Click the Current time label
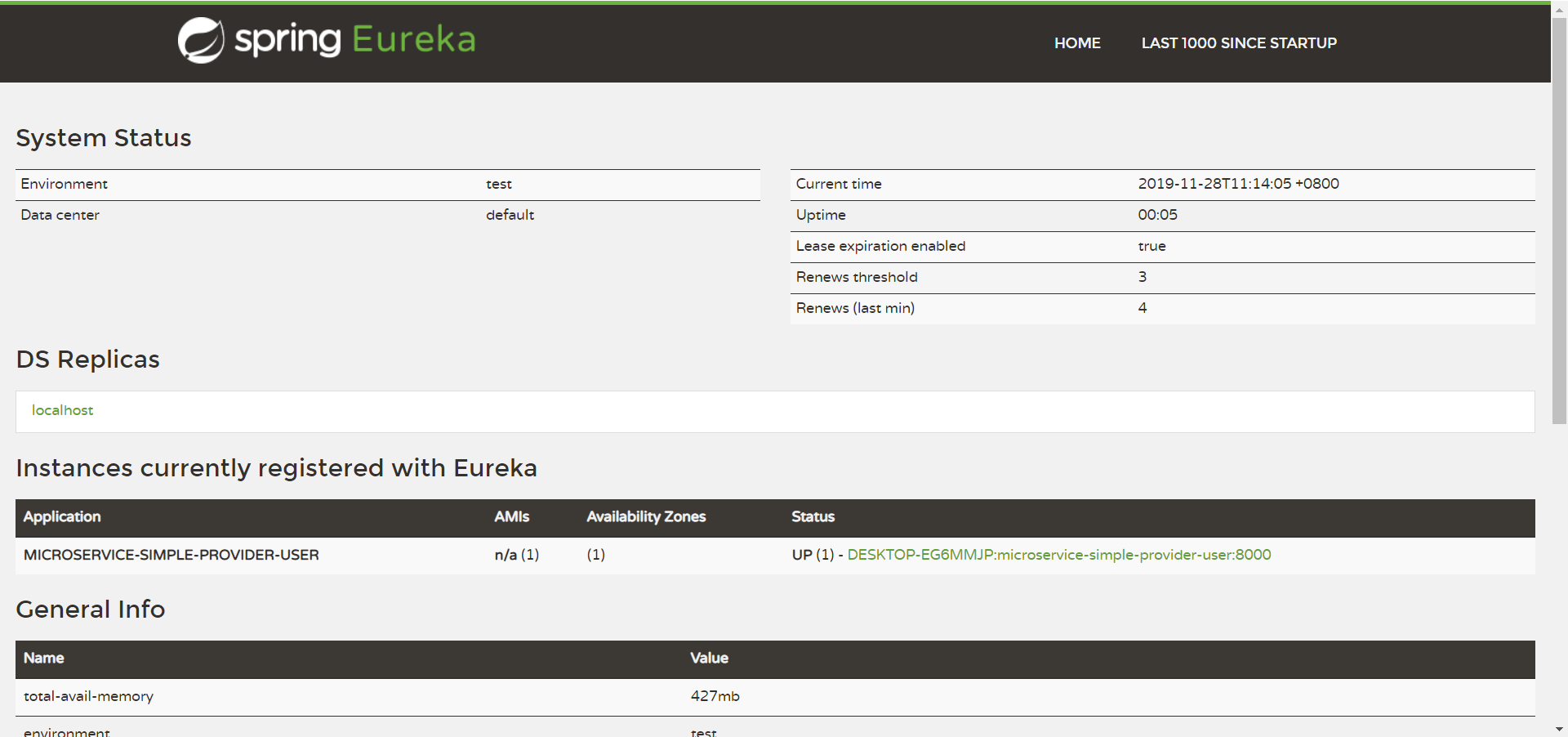 coord(839,184)
